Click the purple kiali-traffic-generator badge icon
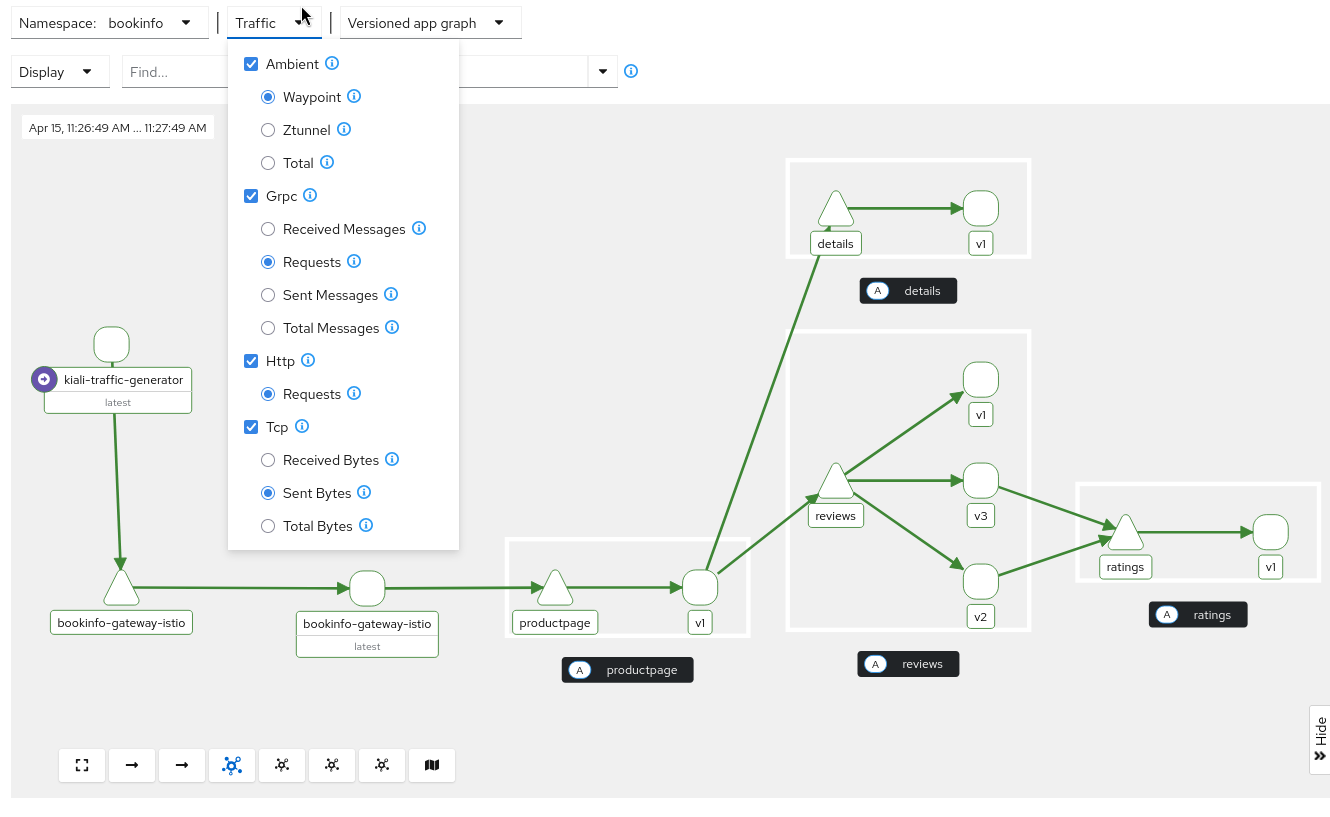 44,379
